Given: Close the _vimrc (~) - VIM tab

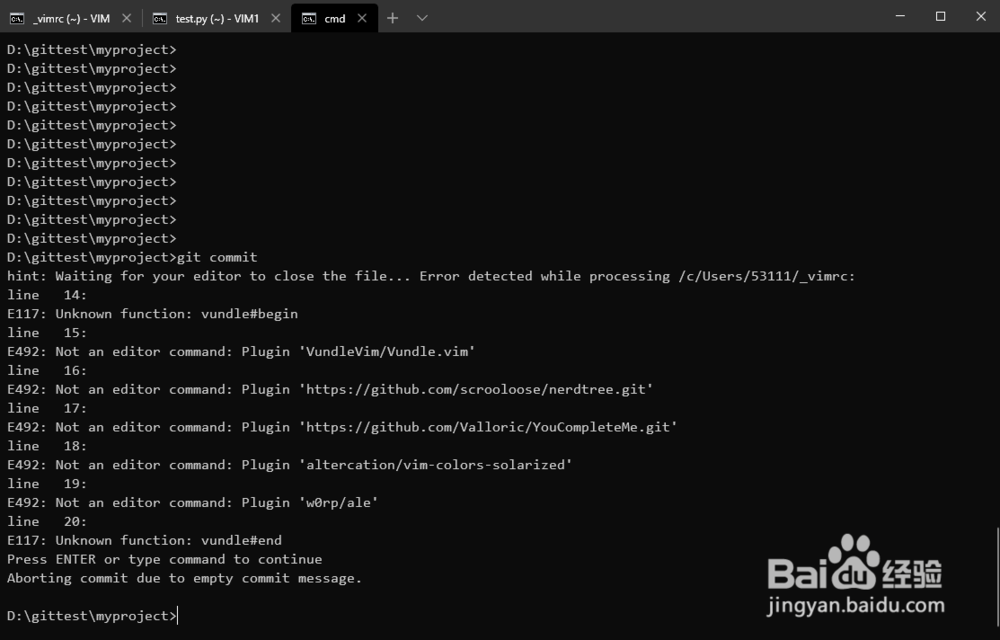Looking at the screenshot, I should [126, 18].
